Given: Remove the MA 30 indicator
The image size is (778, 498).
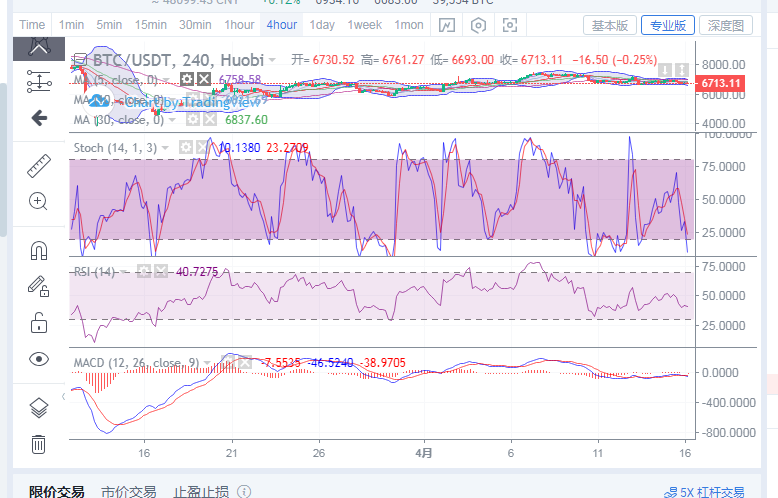Looking at the screenshot, I should coord(210,120).
